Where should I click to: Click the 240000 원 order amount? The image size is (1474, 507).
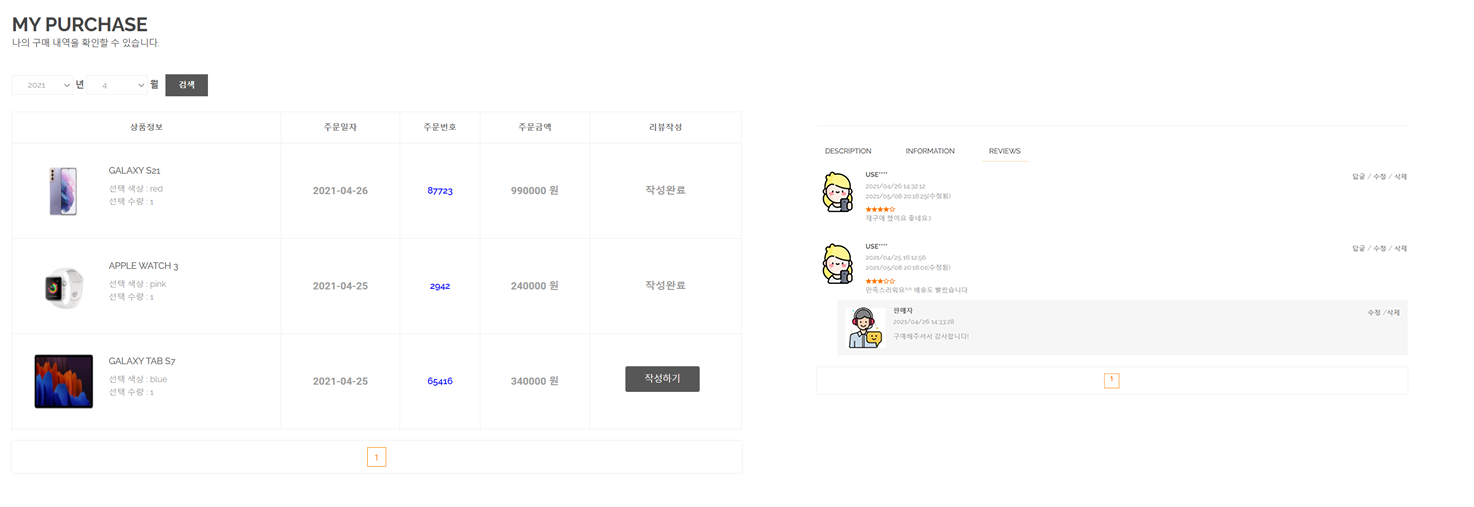(535, 286)
